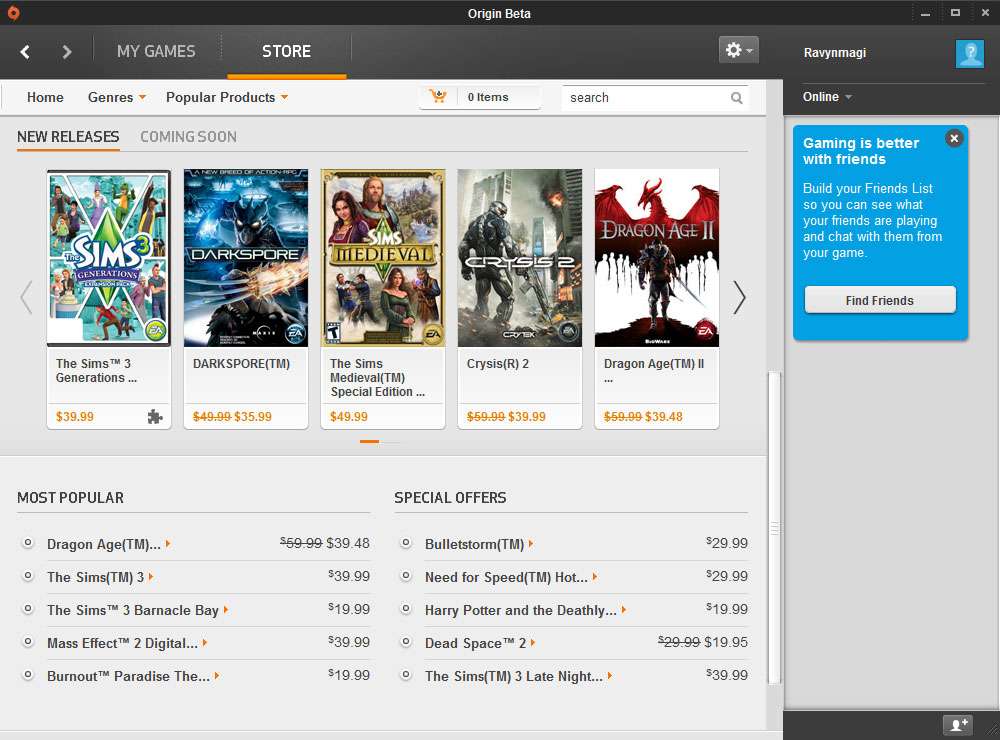Expand the Genres dropdown
Screen dimensions: 1000x740
point(116,97)
